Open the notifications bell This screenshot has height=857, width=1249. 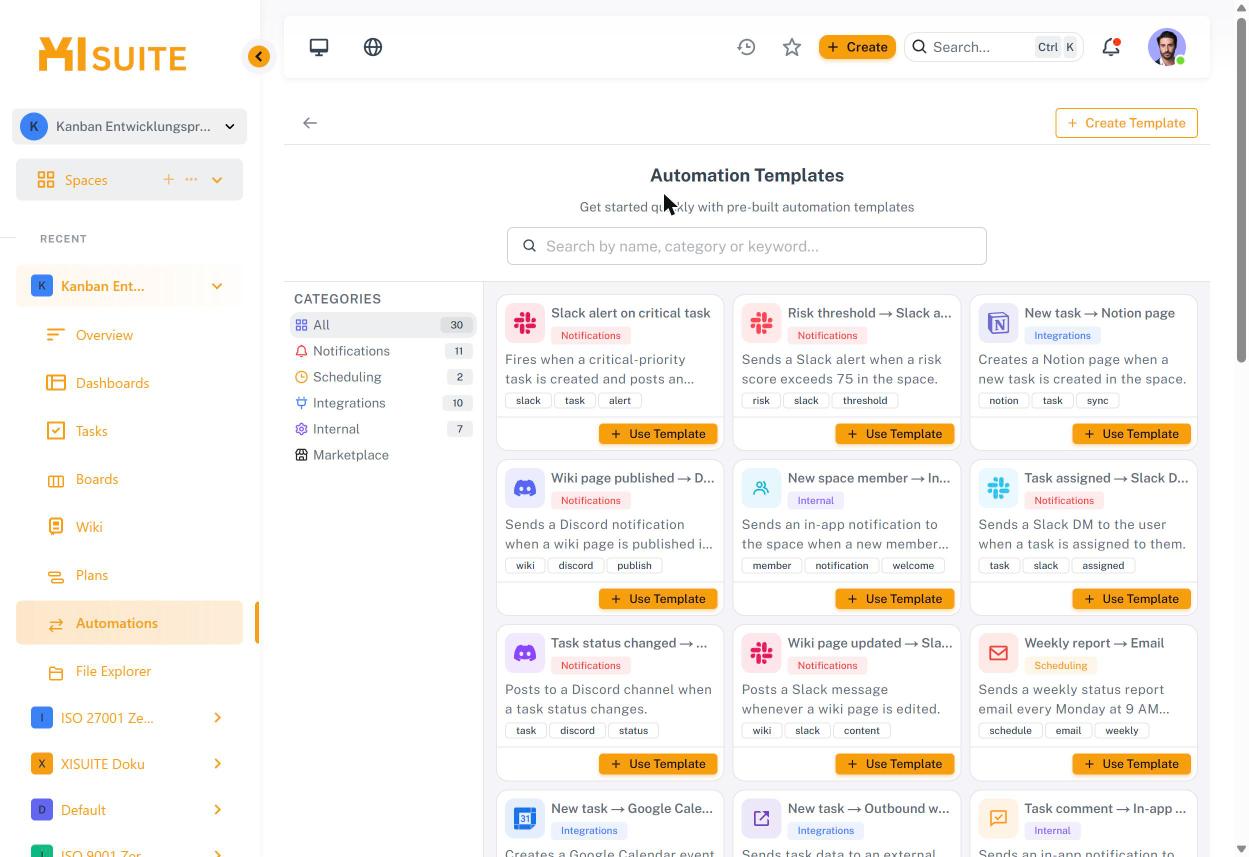pyautogui.click(x=1111, y=47)
